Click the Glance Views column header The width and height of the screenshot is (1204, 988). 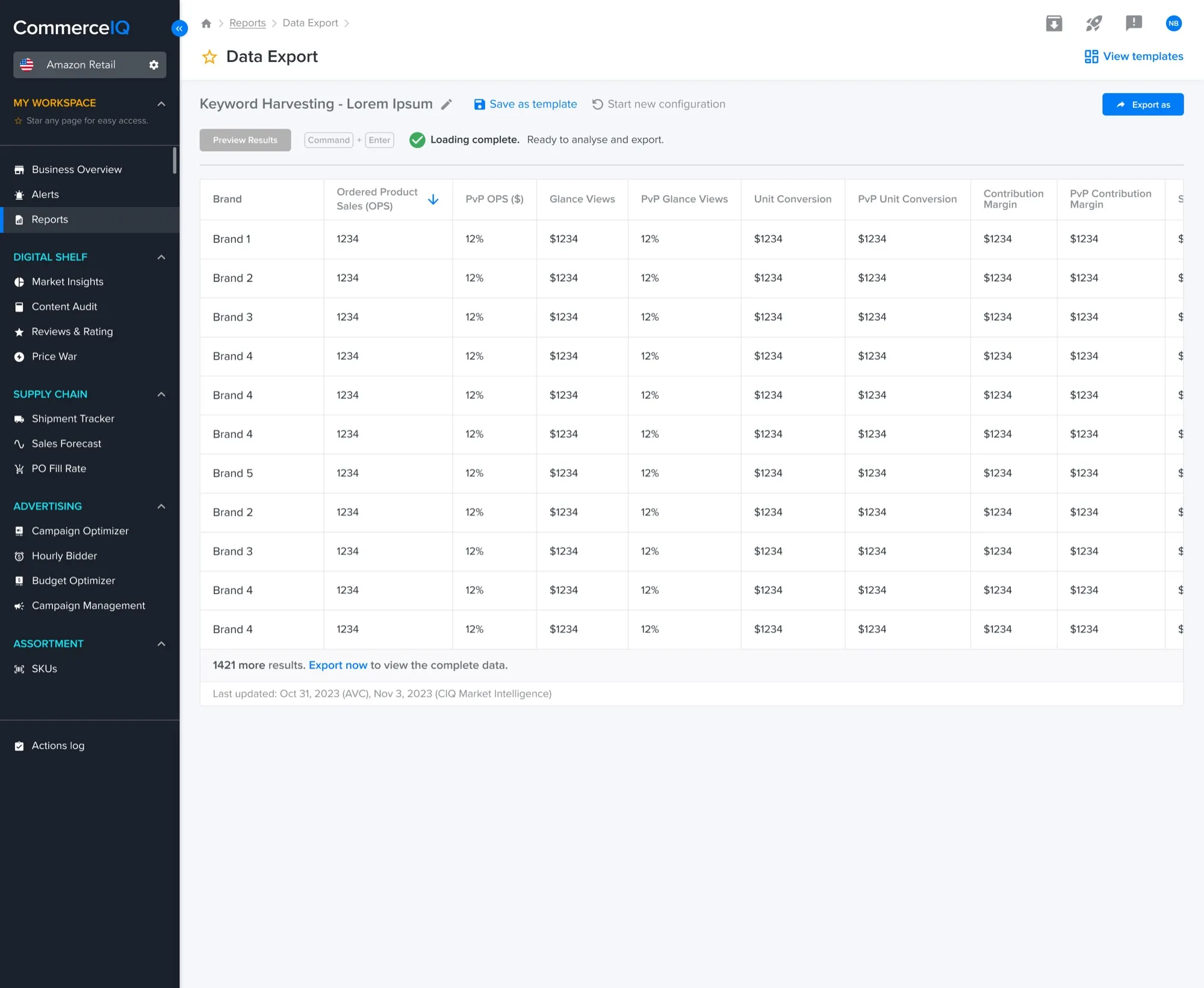coord(582,200)
